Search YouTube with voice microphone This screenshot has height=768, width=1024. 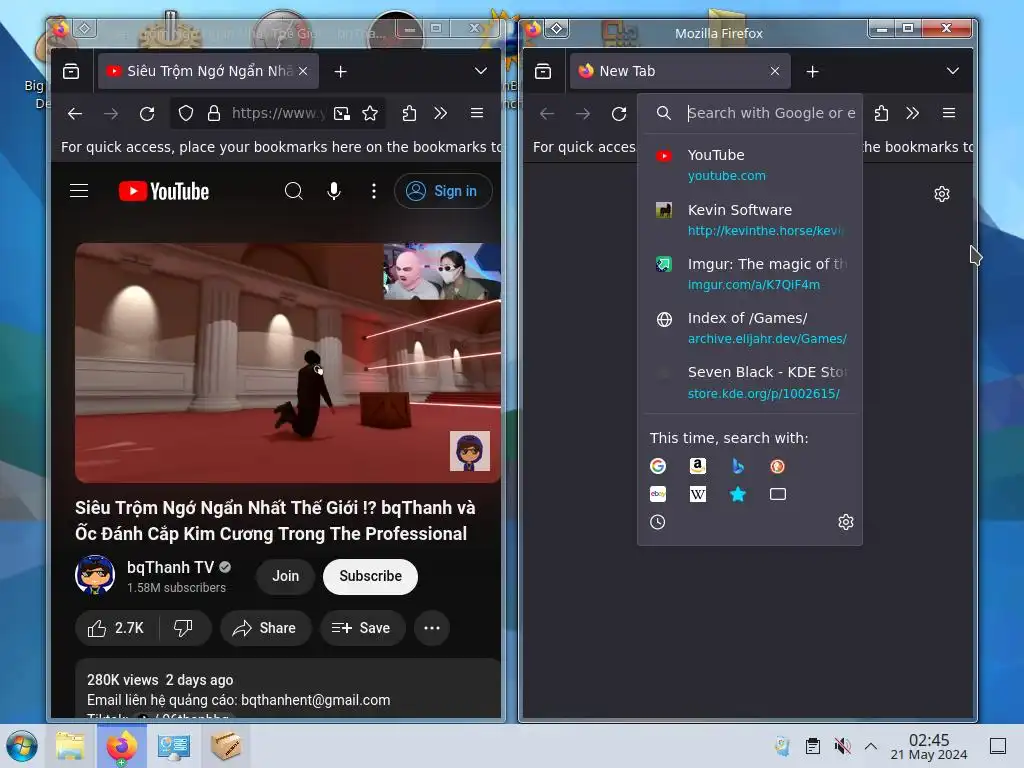(x=334, y=191)
